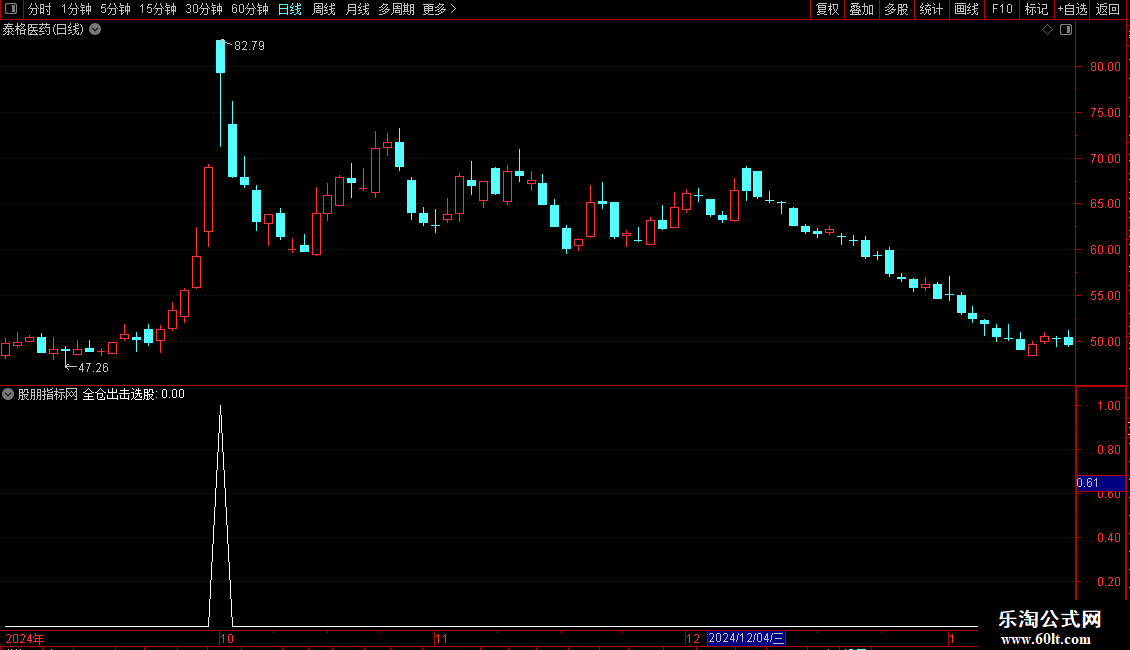
Task: Switch to 月线 monthly chart
Action: [357, 9]
